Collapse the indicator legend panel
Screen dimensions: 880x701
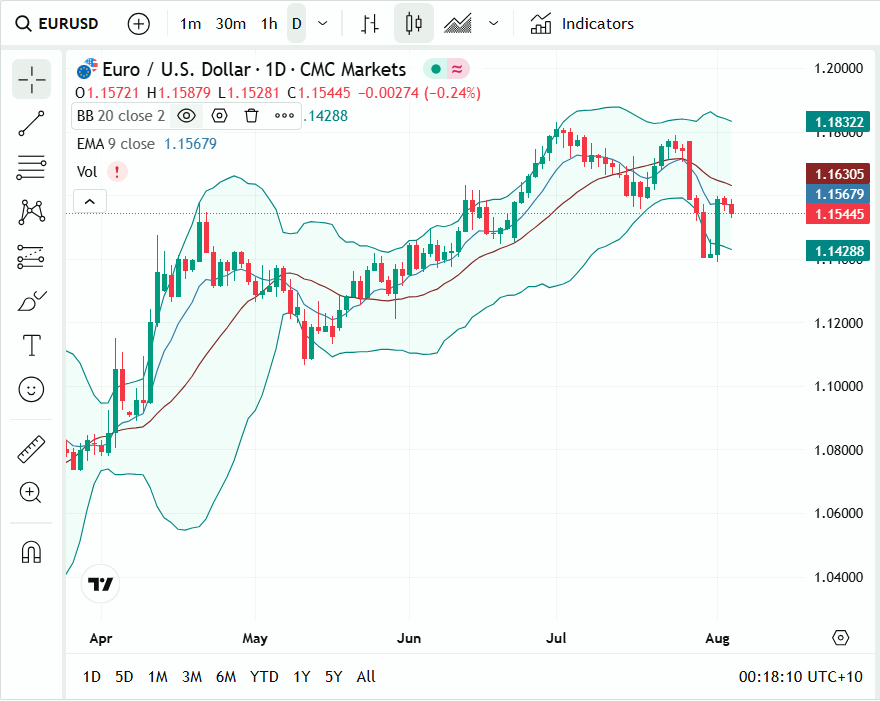(x=89, y=202)
